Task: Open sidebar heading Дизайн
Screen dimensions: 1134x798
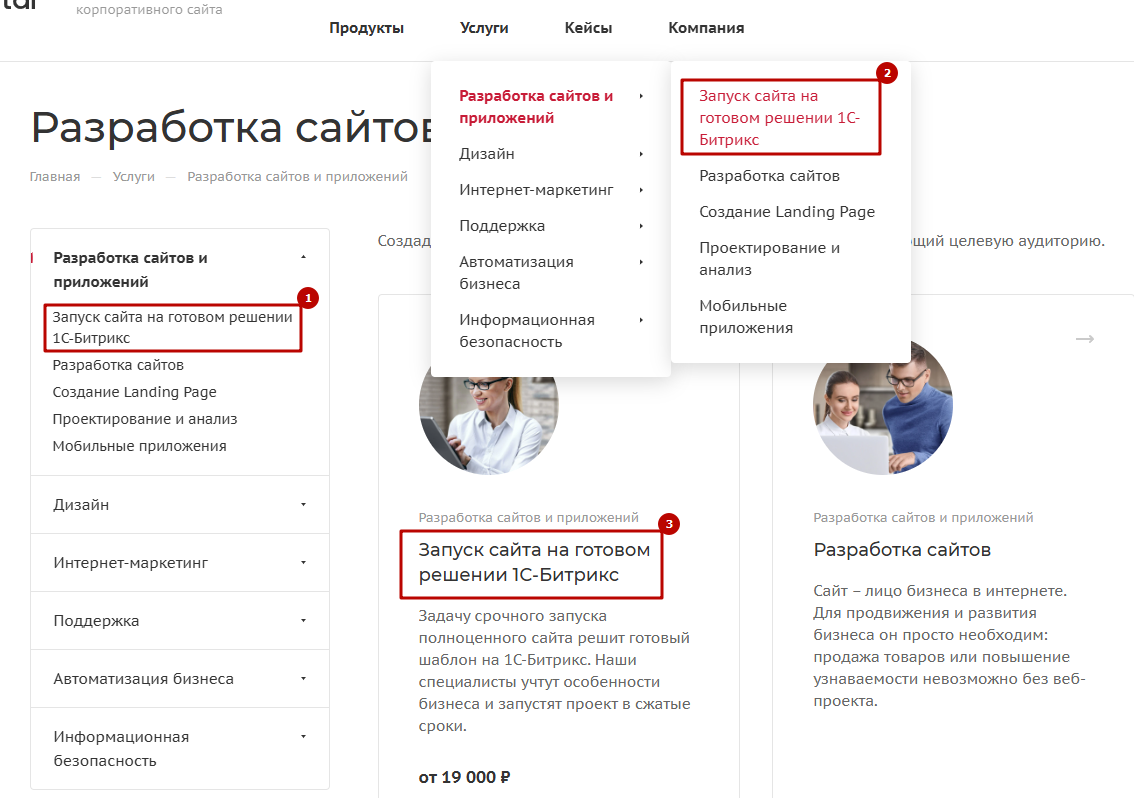Action: (81, 505)
